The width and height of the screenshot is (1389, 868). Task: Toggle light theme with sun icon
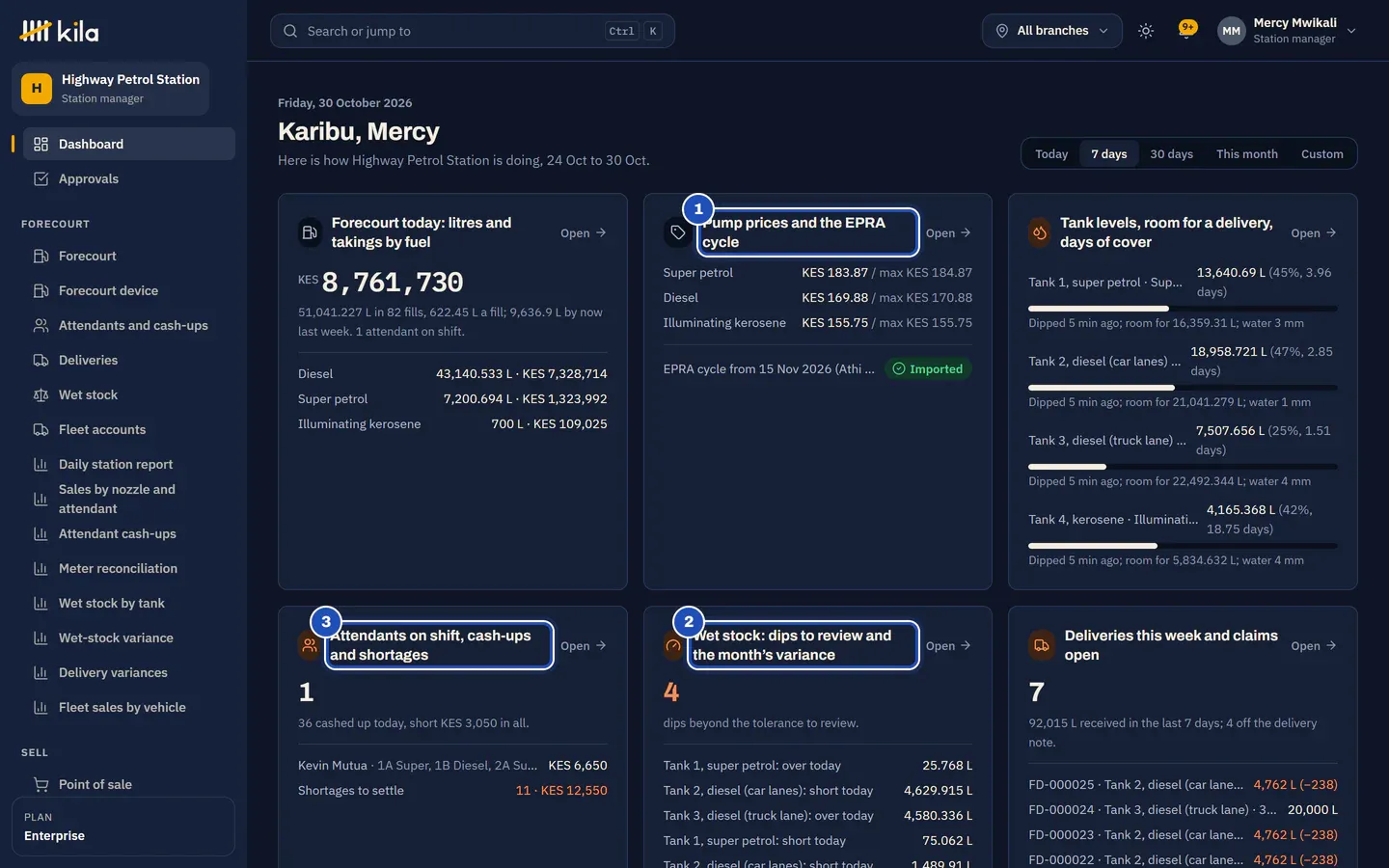point(1146,31)
